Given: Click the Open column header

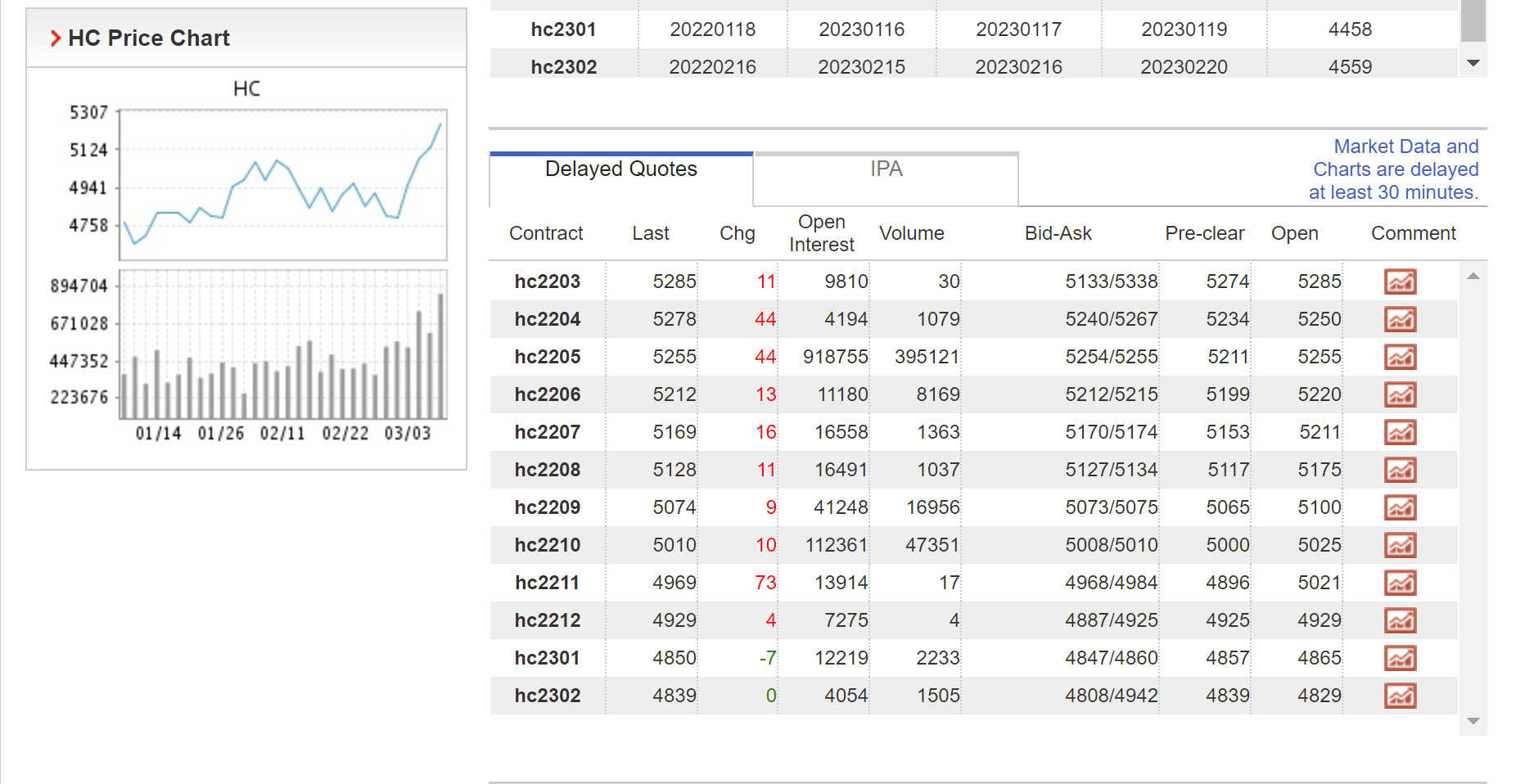Looking at the screenshot, I should tap(1295, 233).
